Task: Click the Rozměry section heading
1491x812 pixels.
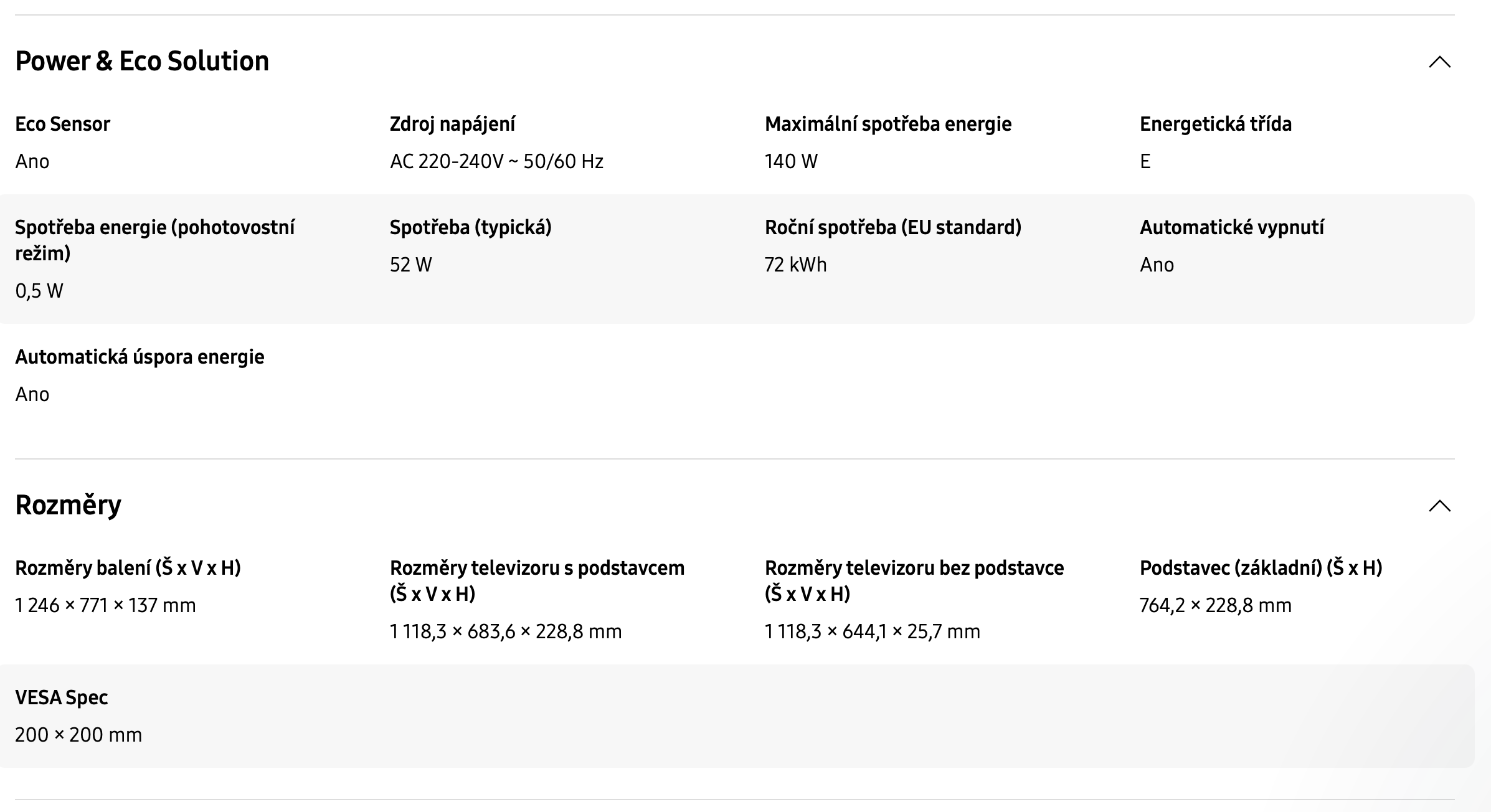Action: pyautogui.click(x=68, y=504)
